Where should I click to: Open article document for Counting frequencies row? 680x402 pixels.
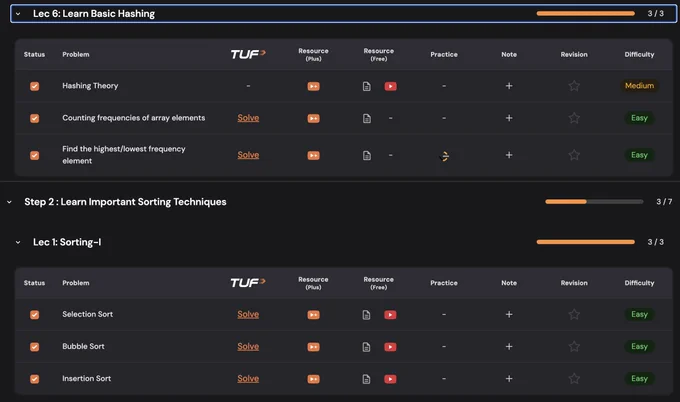366,118
